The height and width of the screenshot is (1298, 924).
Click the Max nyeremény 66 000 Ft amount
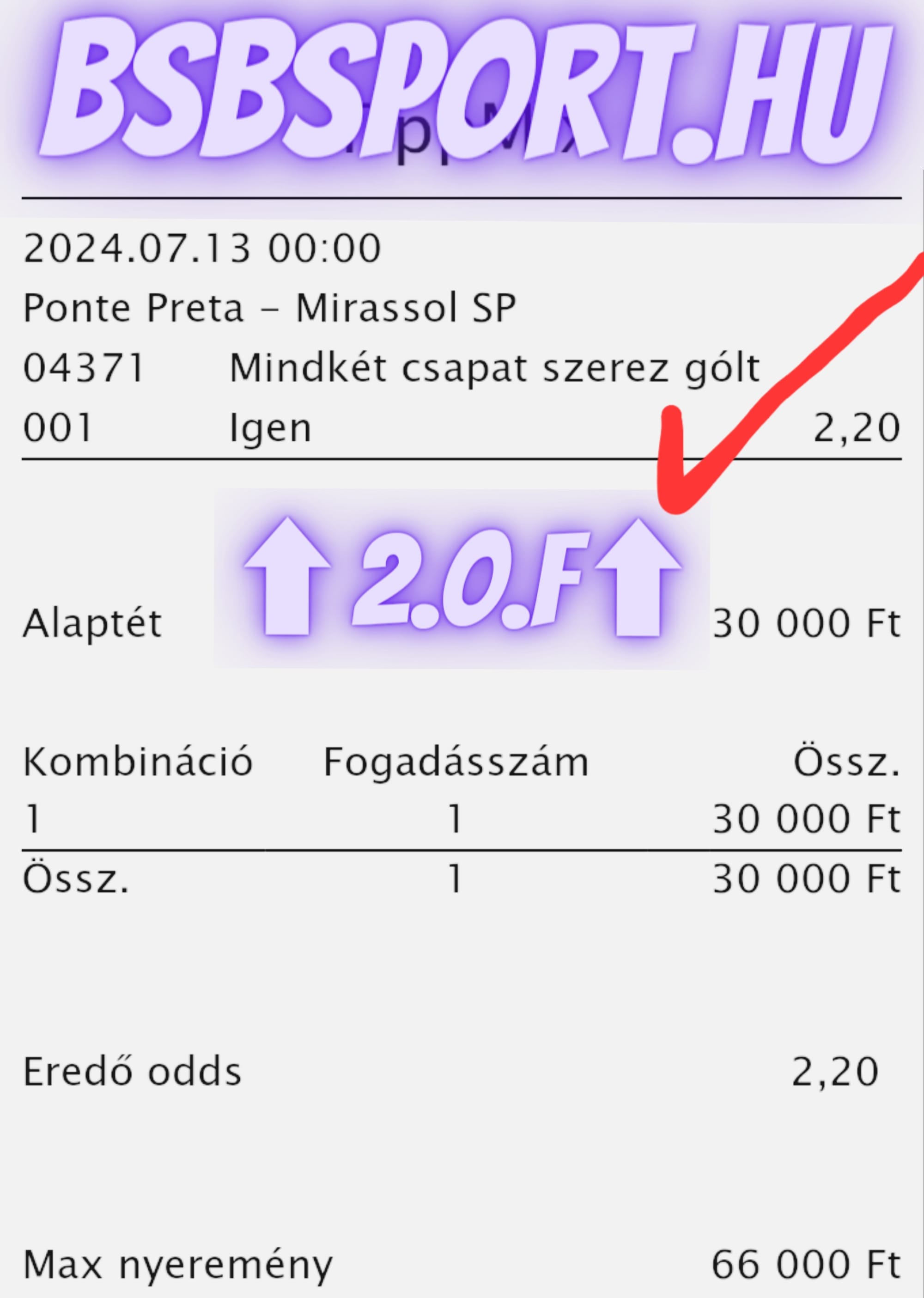[806, 1266]
